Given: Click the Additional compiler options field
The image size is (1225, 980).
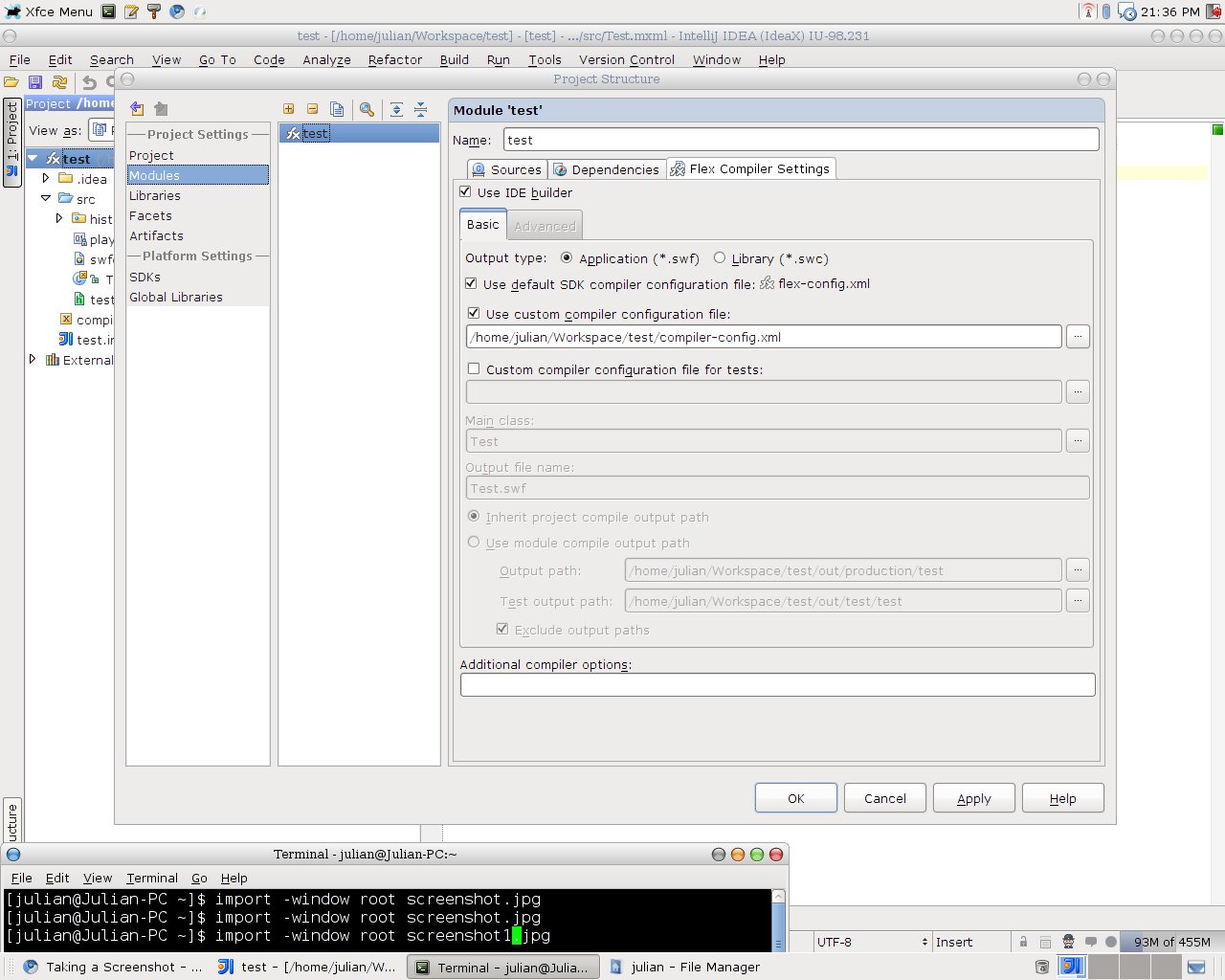Looking at the screenshot, I should point(778,684).
